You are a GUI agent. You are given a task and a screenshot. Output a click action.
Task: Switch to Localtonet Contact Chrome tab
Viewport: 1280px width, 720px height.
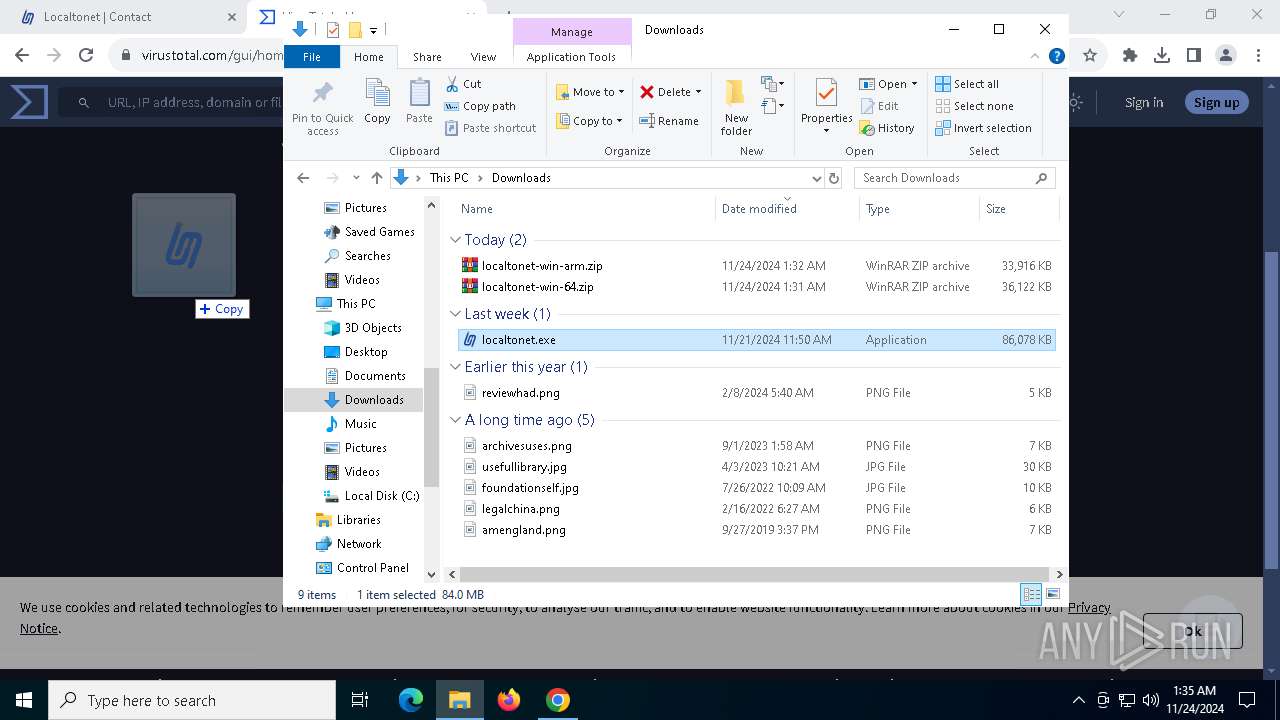(124, 17)
